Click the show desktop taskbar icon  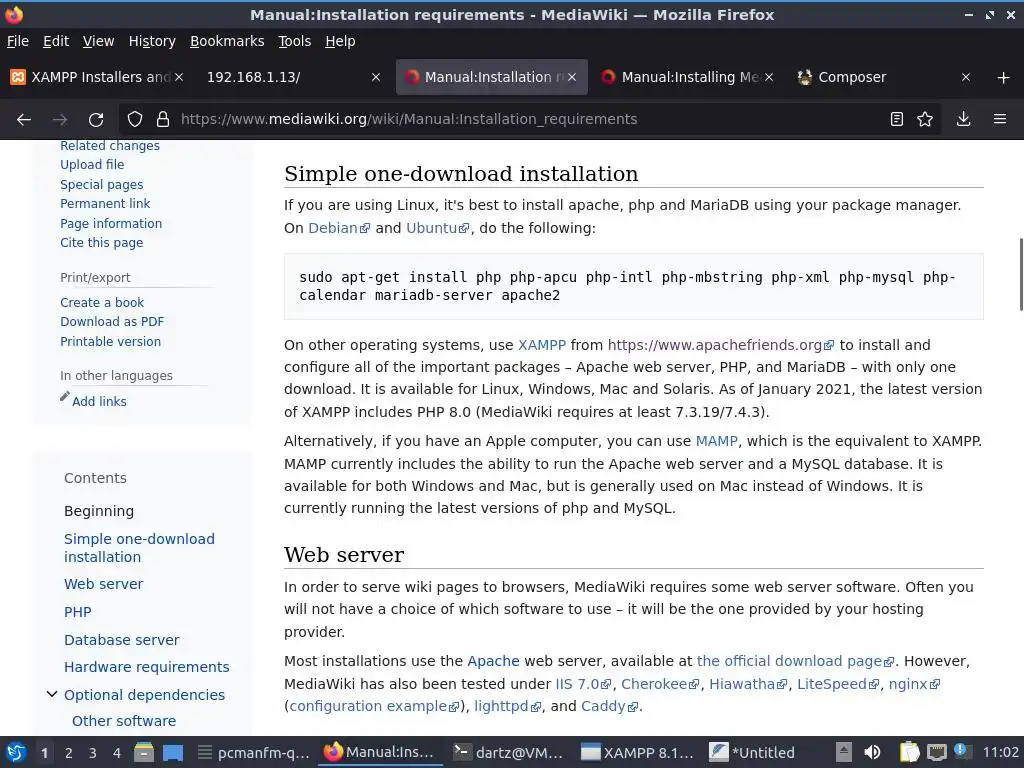(x=173, y=753)
